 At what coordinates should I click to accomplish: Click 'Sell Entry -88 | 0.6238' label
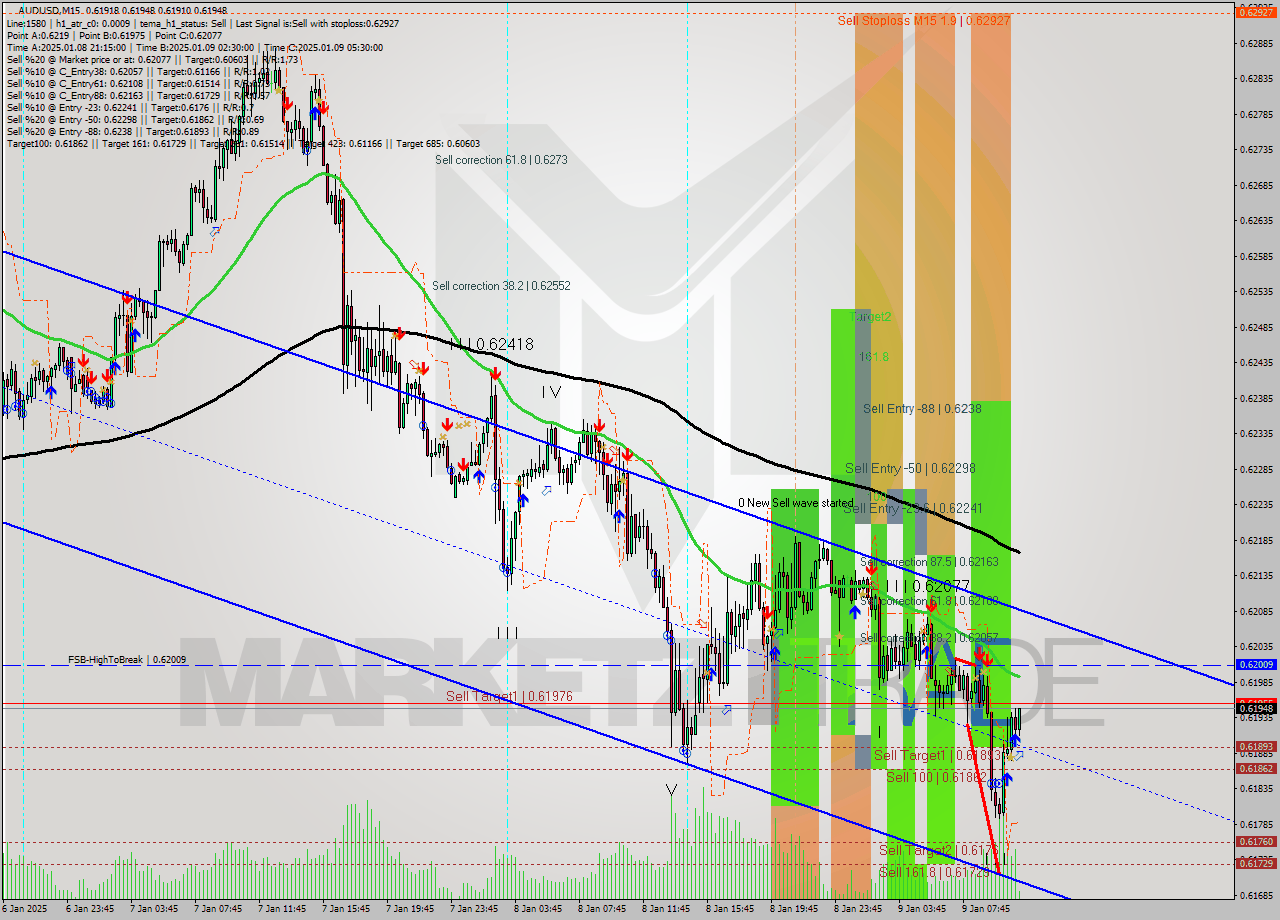[x=922, y=409]
